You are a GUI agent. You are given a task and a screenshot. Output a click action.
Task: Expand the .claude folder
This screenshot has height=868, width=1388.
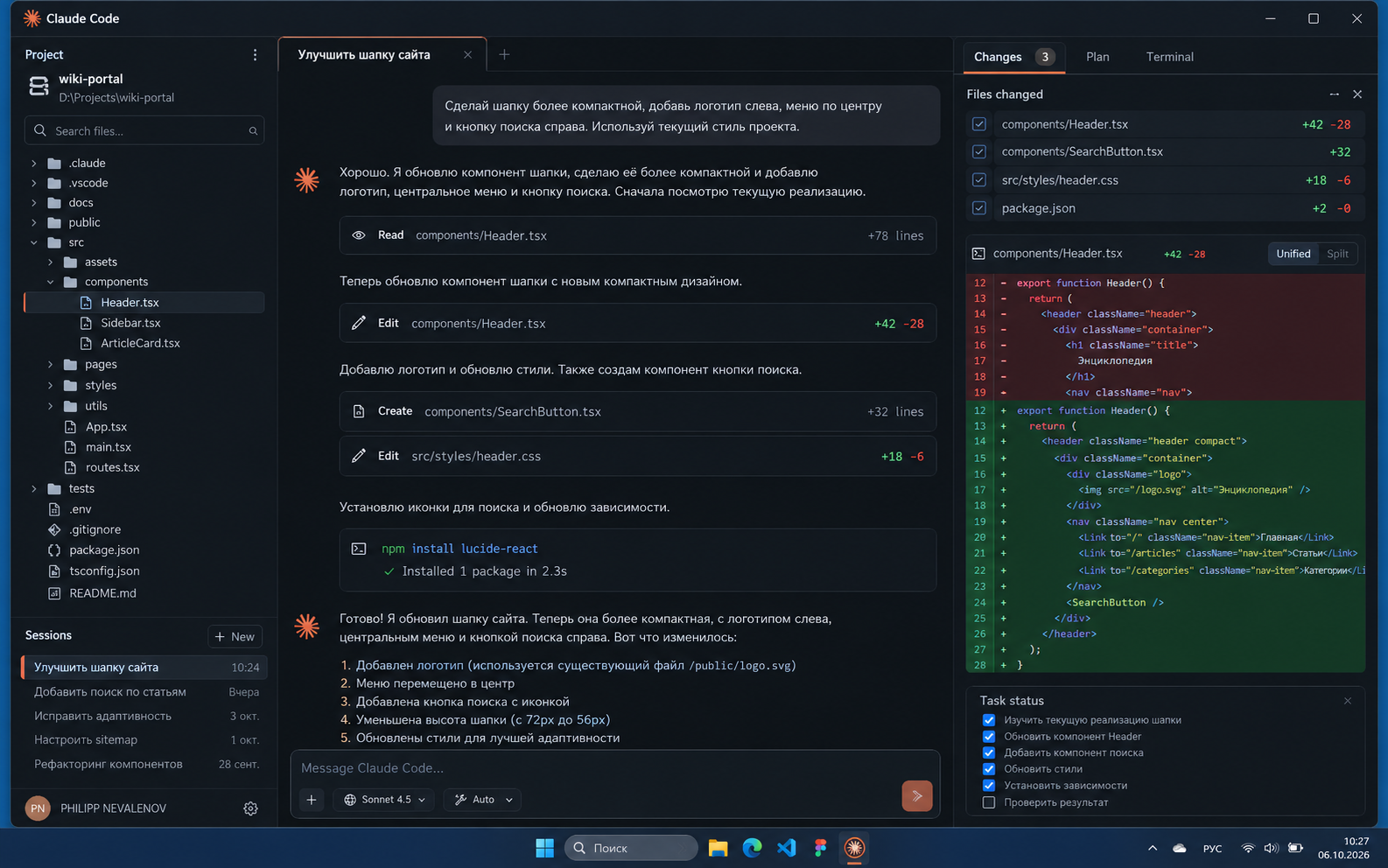(x=34, y=164)
